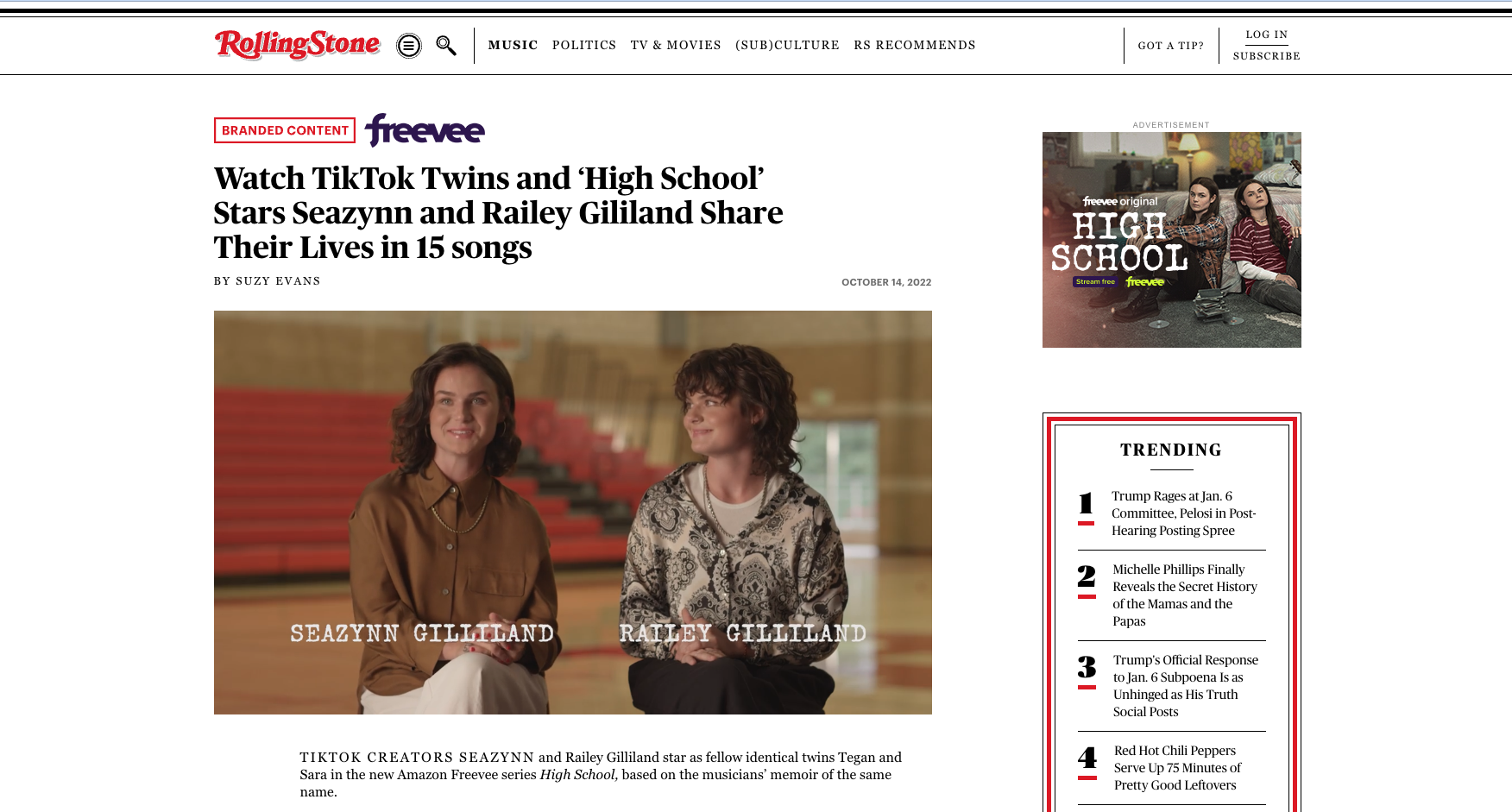Click the Seazynn and Railey Gilliland video image
Viewport: 1512px width, 812px height.
tap(573, 513)
